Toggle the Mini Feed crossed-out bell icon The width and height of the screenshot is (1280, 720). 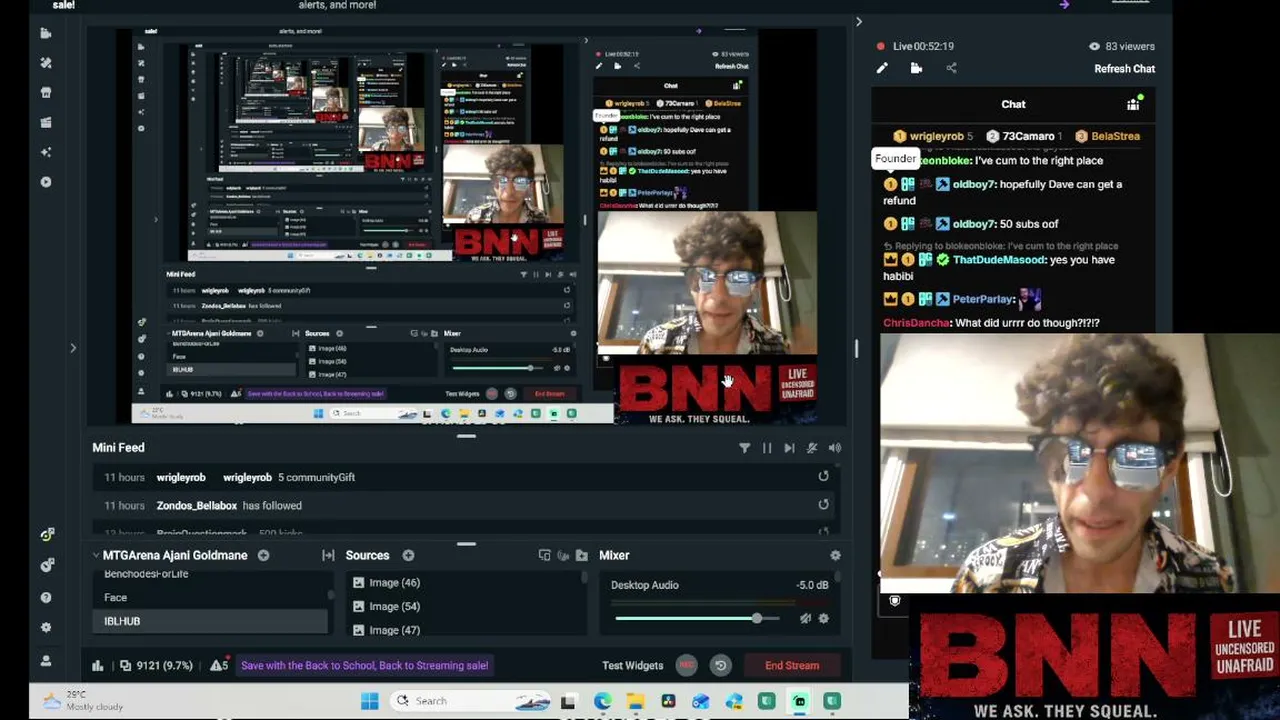[812, 448]
